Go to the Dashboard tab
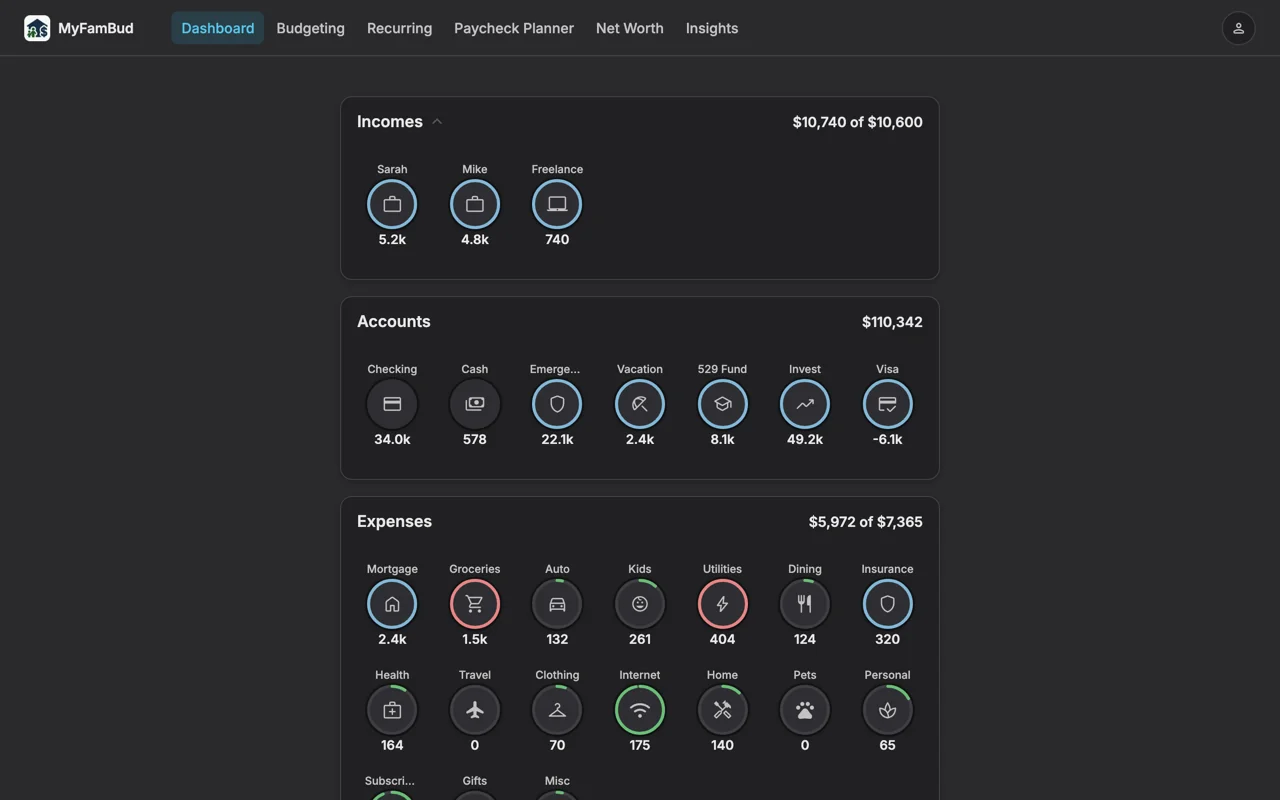This screenshot has width=1280, height=800. [217, 28]
